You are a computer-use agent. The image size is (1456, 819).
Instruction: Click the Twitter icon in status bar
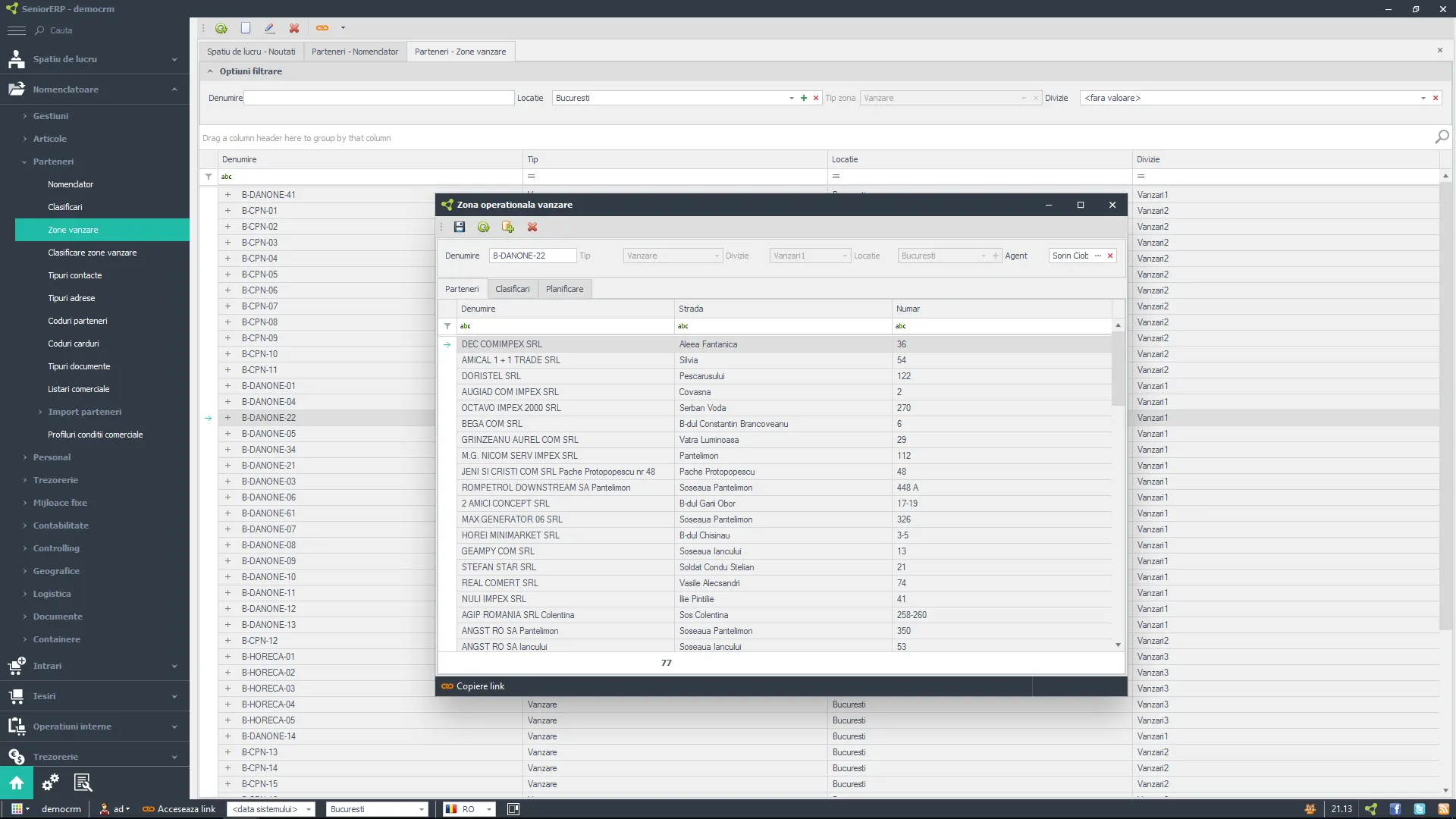tap(1420, 809)
